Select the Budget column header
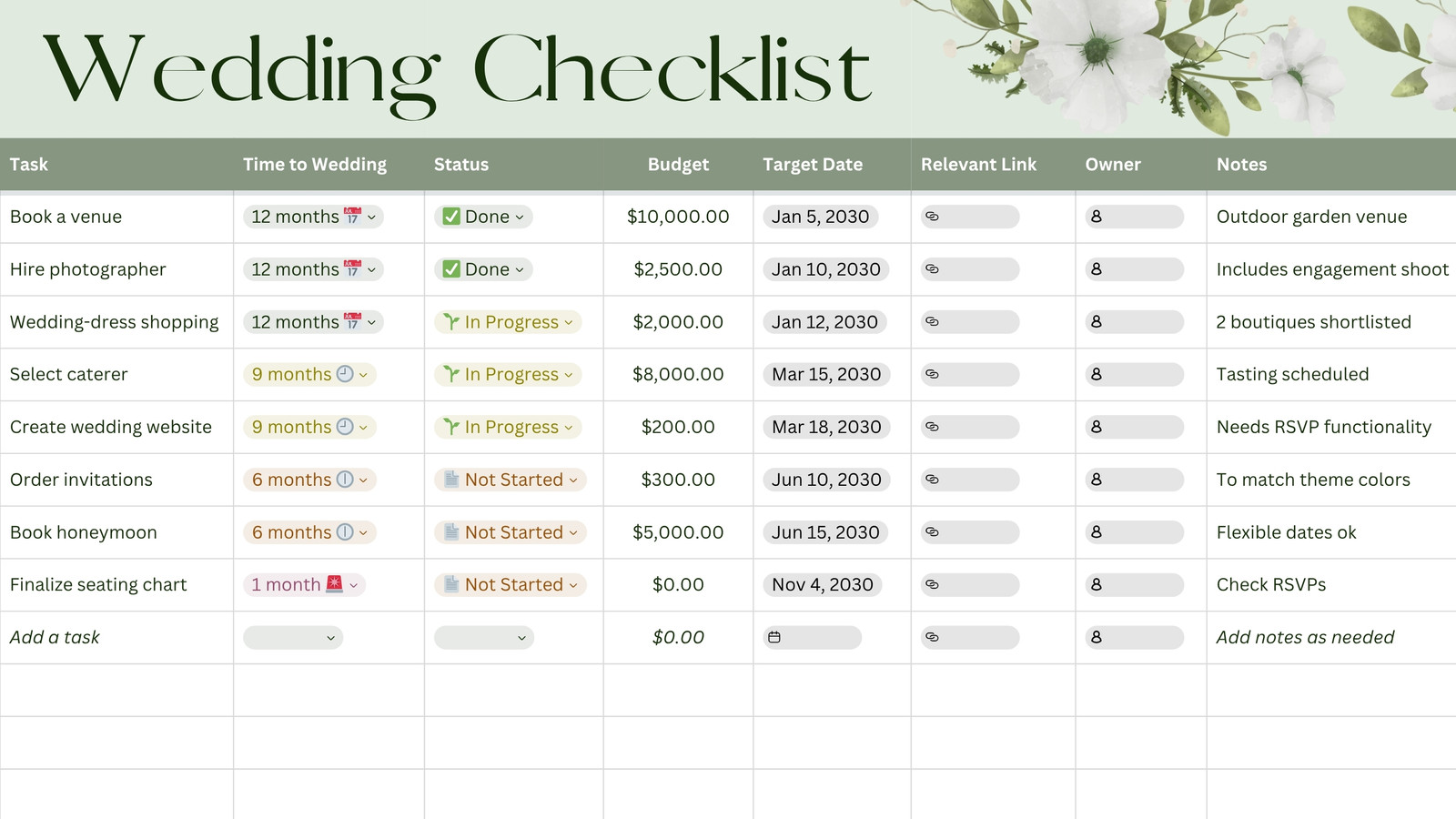 click(678, 165)
